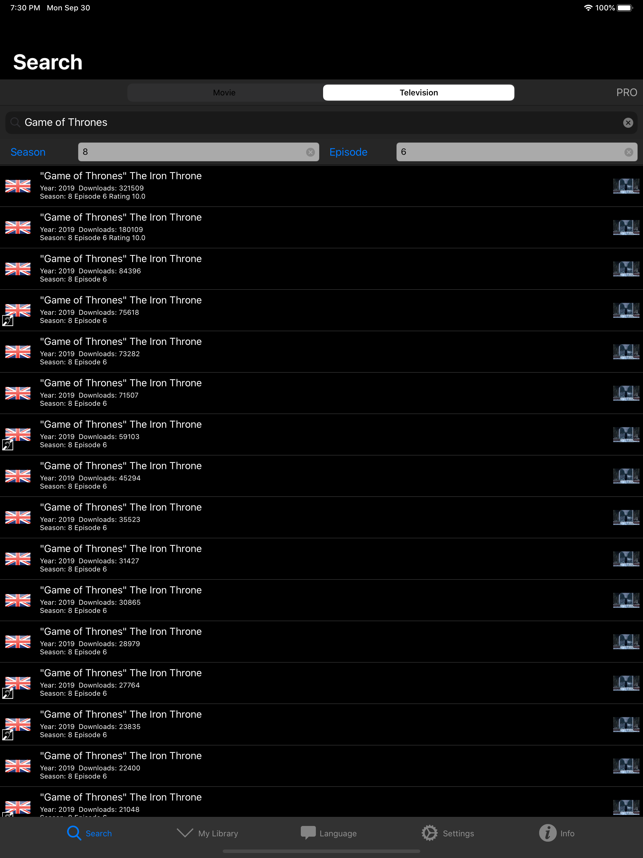Open the Settings tab
The height and width of the screenshot is (858, 643).
[x=448, y=833]
